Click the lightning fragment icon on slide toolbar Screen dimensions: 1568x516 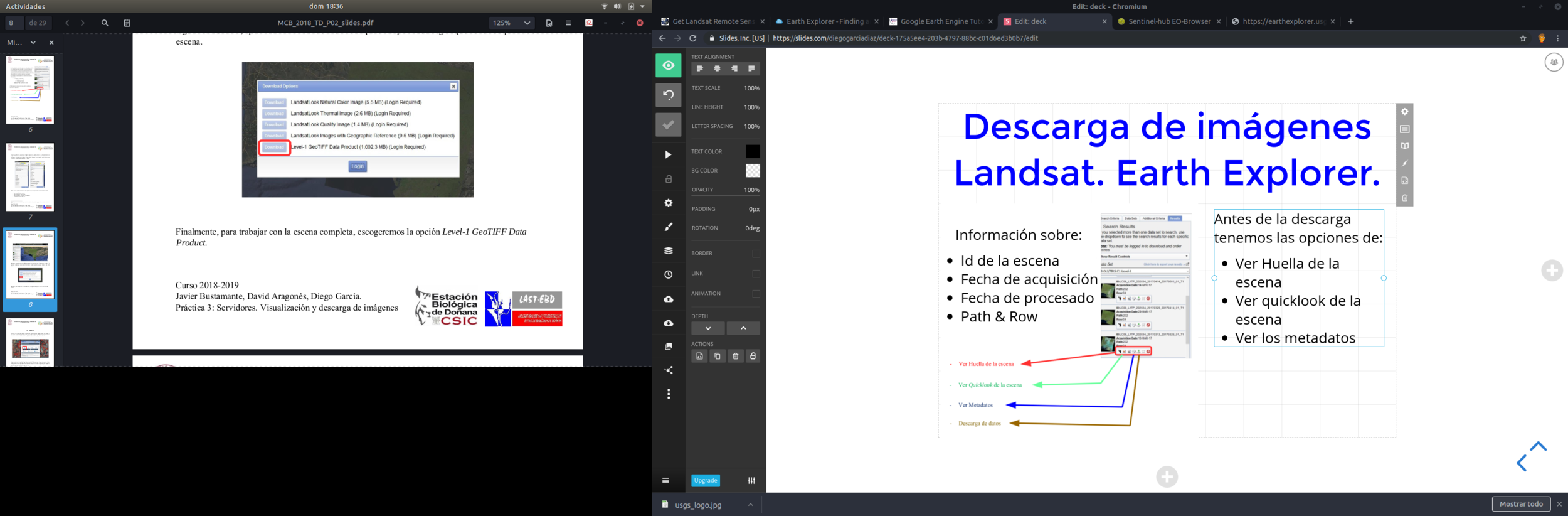point(1404,163)
